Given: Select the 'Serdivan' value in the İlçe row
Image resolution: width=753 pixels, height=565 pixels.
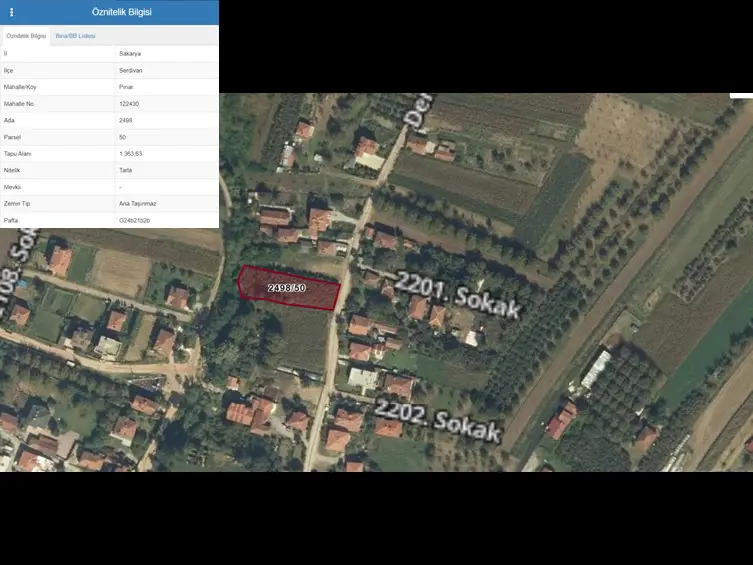Looking at the screenshot, I should pyautogui.click(x=131, y=71).
